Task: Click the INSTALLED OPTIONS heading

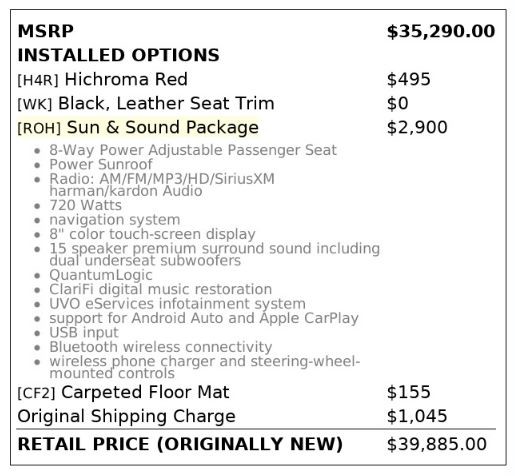Action: point(118,55)
